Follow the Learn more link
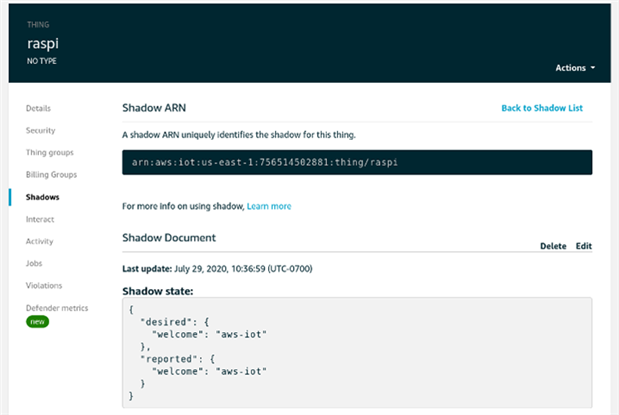Image resolution: width=619 pixels, height=415 pixels. [269, 206]
